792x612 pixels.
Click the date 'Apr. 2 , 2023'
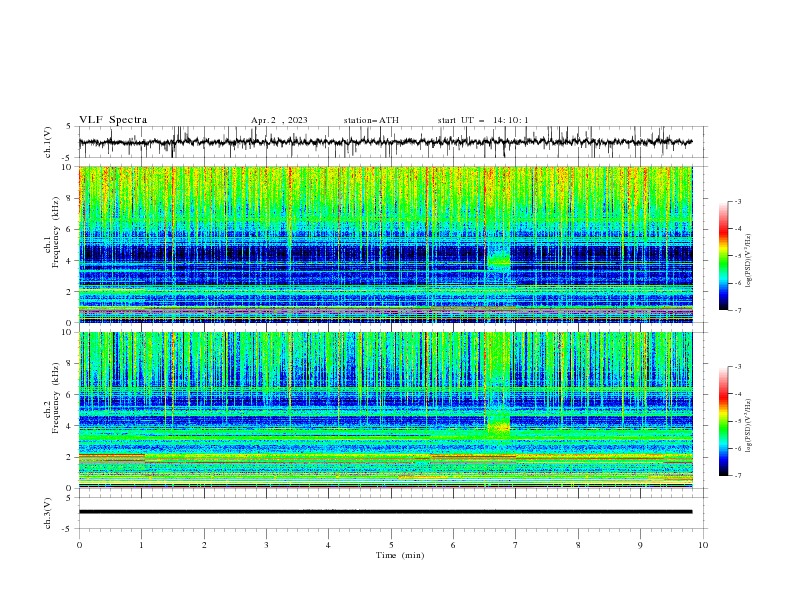pyautogui.click(x=279, y=120)
